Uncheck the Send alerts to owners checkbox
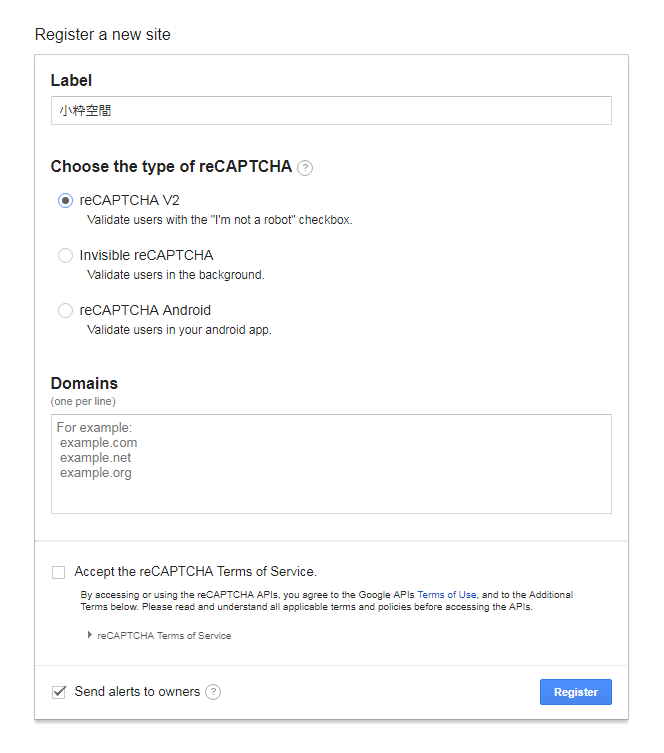 (x=59, y=692)
